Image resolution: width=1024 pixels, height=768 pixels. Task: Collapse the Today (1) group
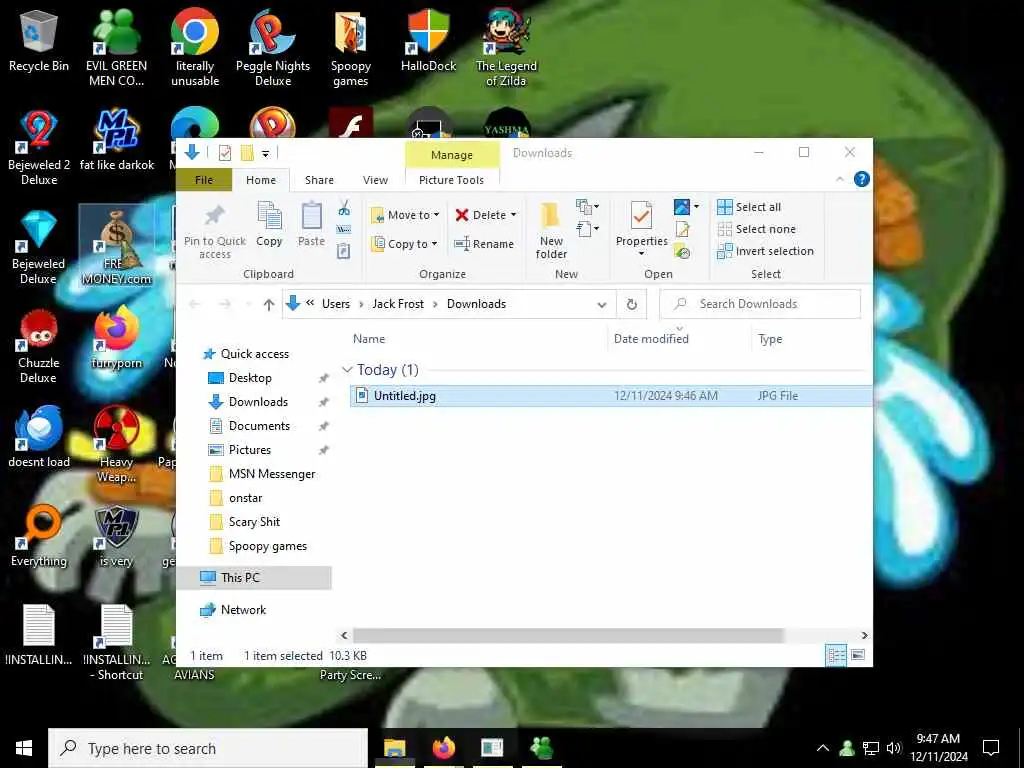[x=347, y=370]
